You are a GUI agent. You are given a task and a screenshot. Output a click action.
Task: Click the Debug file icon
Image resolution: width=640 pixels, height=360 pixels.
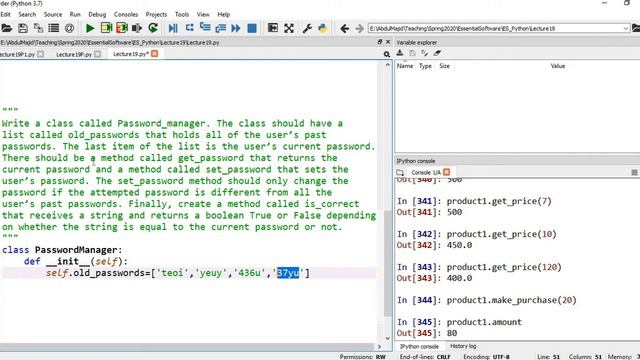coord(173,28)
